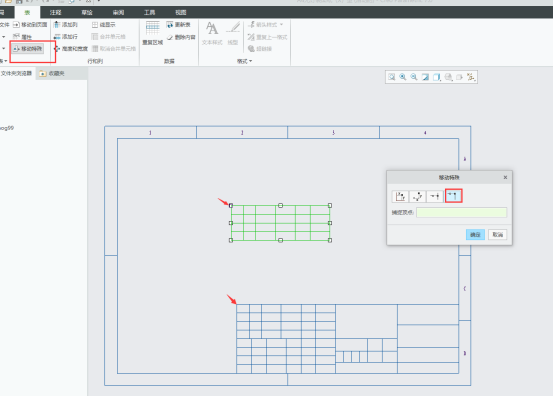
Task: Click 合并单元格 (Merge Cells) command
Action: tap(108, 37)
